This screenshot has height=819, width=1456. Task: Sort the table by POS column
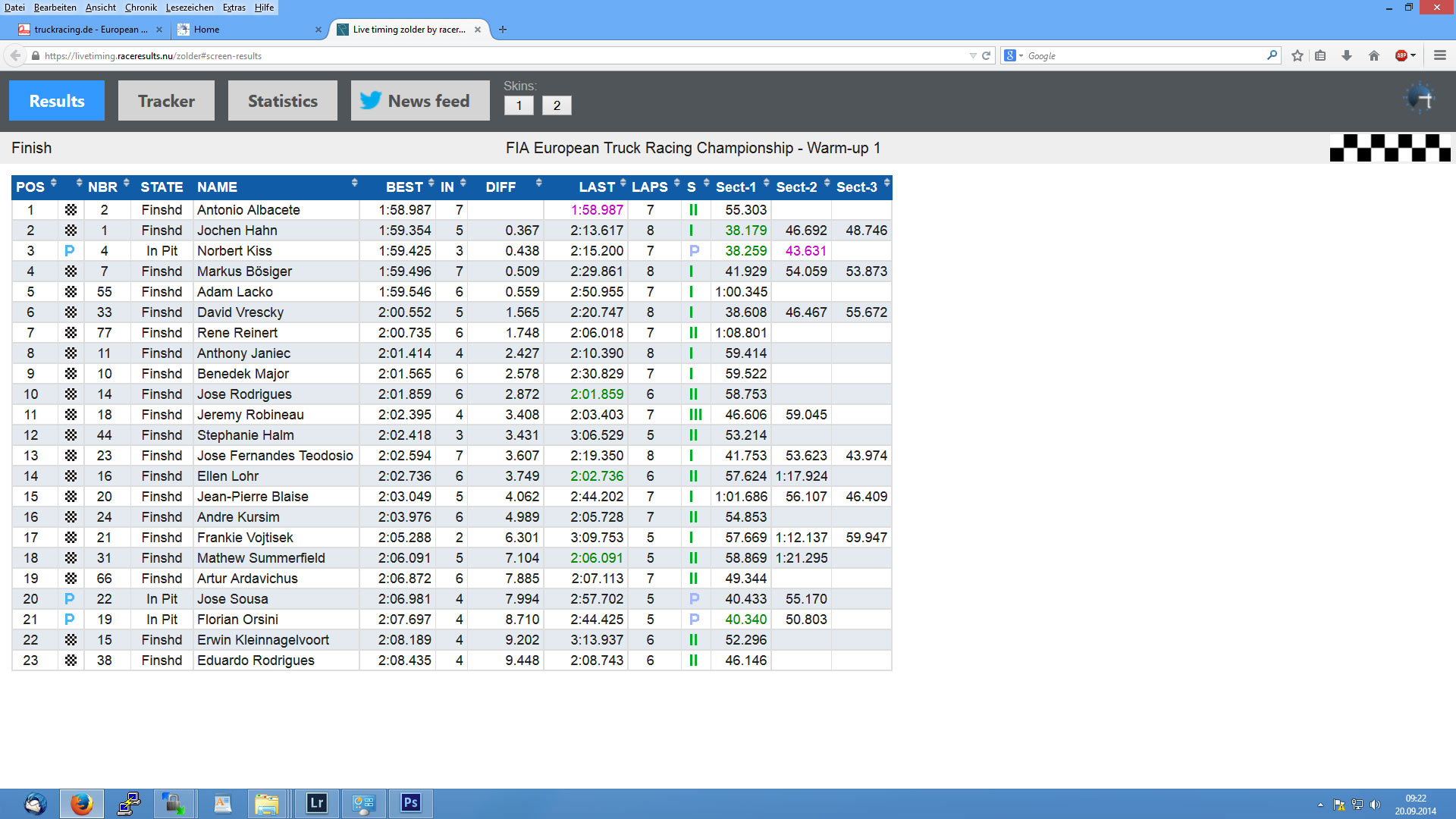[x=36, y=187]
